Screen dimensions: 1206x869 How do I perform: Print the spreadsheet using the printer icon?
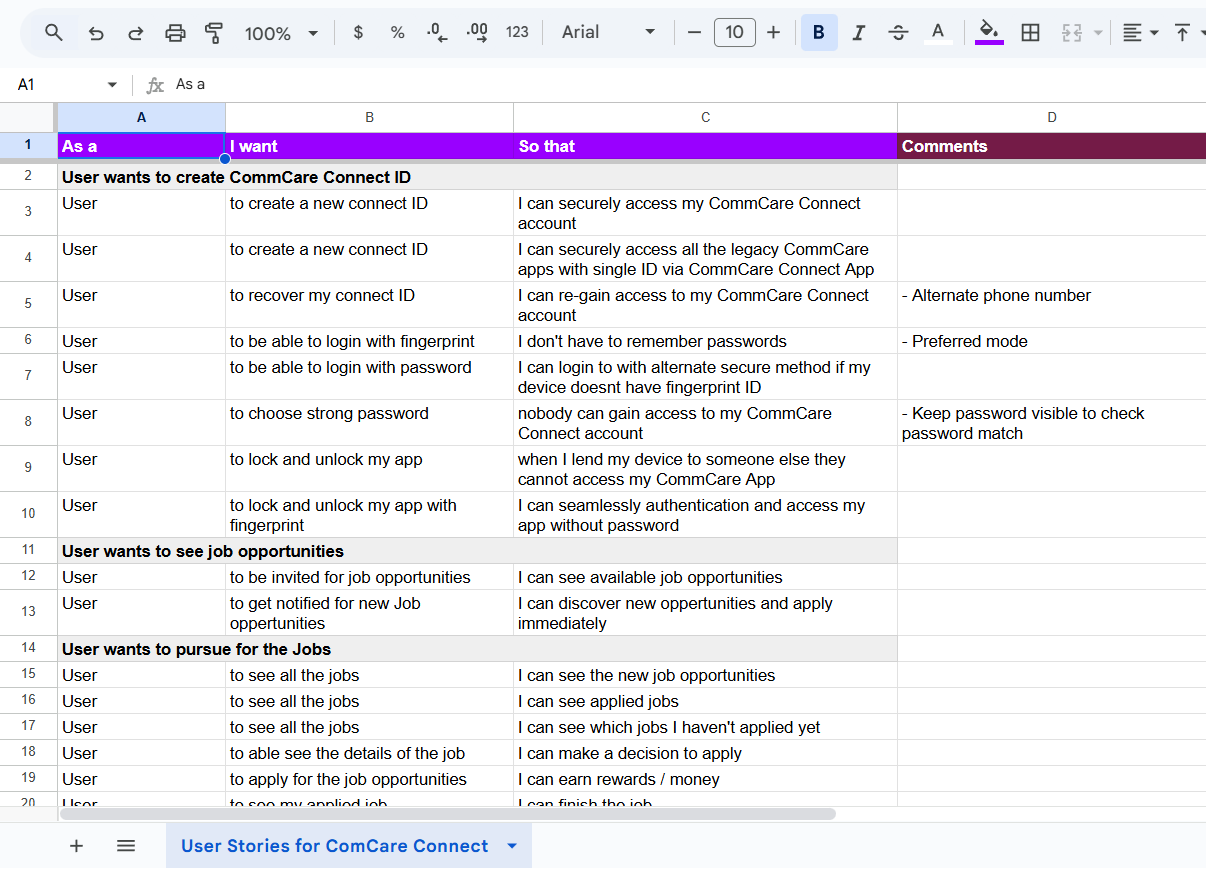(175, 33)
